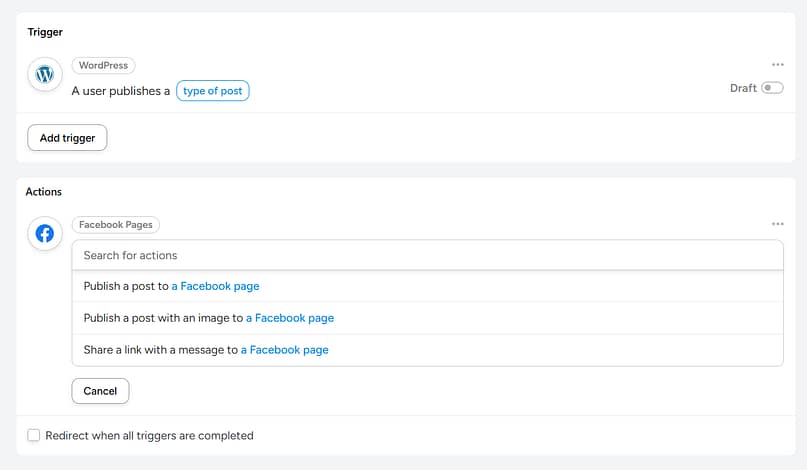
Task: Choose 'Publish a post with an image' action
Action: point(163,318)
